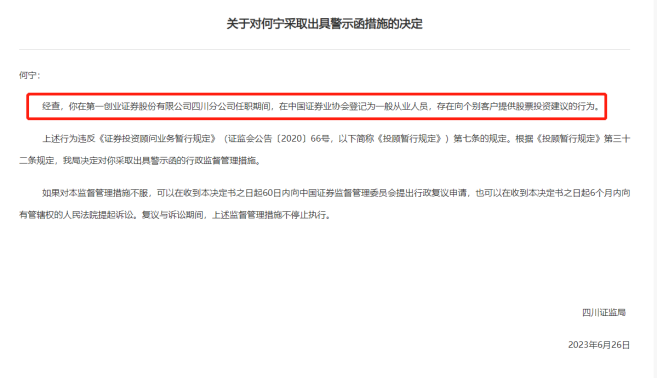This screenshot has width=658, height=378.
Task: Click the line starting with 如果对本监督管理措施不服
Action: tap(336, 193)
